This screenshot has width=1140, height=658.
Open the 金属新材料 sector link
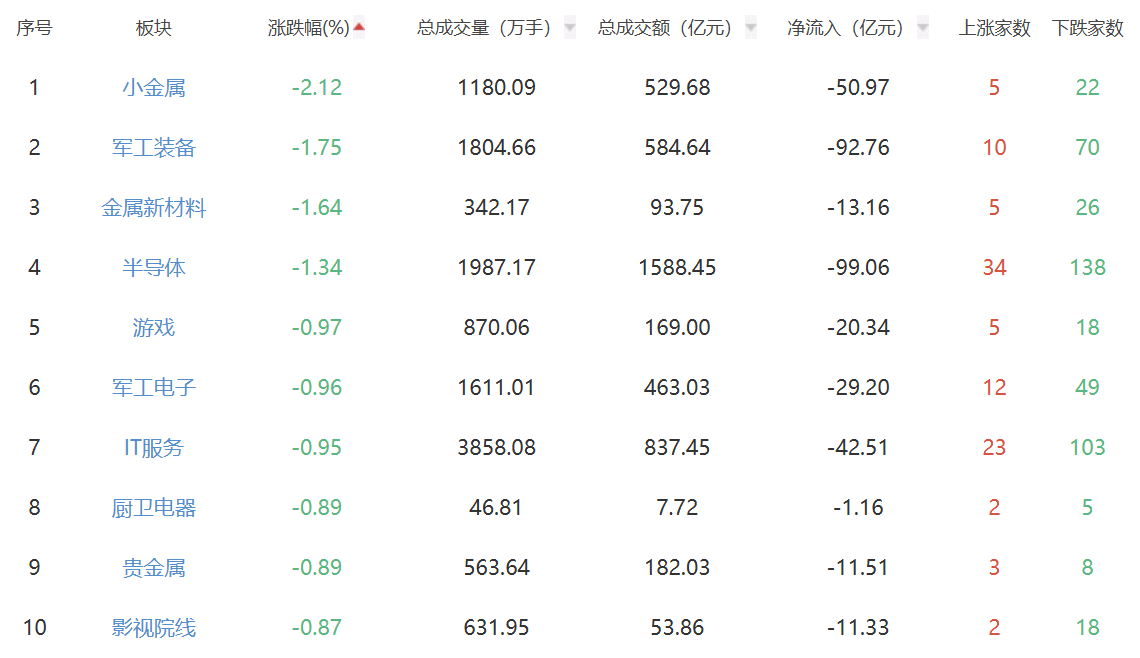tap(154, 208)
